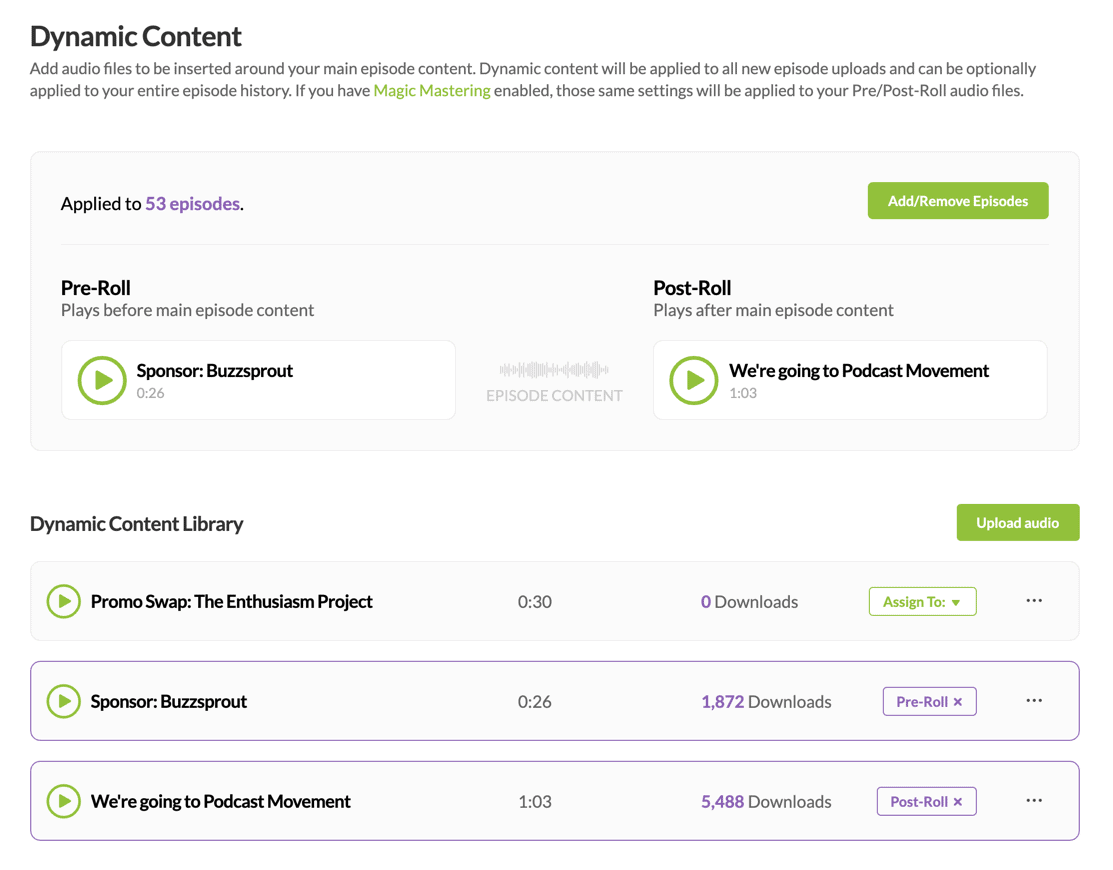Play Promo Swap: The Enthusiasm Project audio

[64, 601]
